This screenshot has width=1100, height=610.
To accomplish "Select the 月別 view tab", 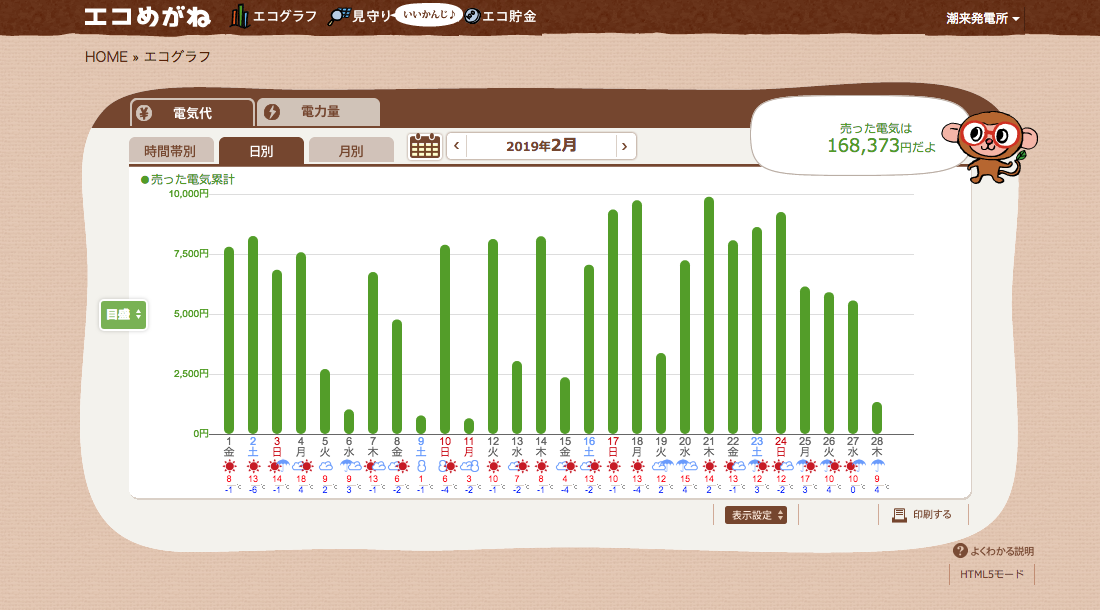I will pos(351,151).
